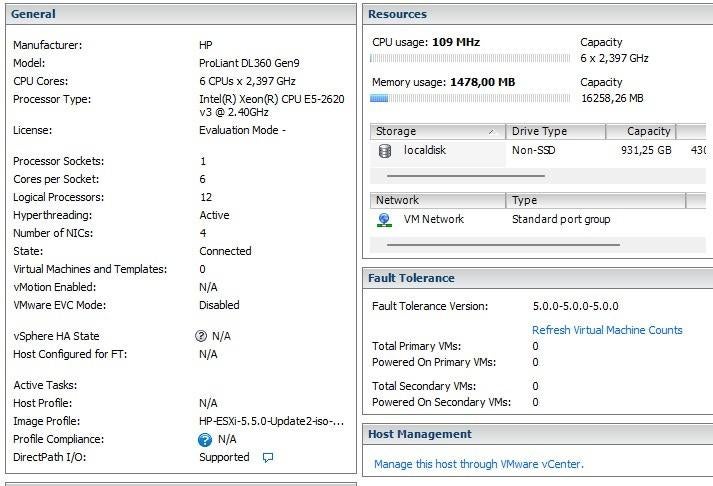Open the DirectPath I/O speech bubble icon
The width and height of the screenshot is (713, 486).
268,457
